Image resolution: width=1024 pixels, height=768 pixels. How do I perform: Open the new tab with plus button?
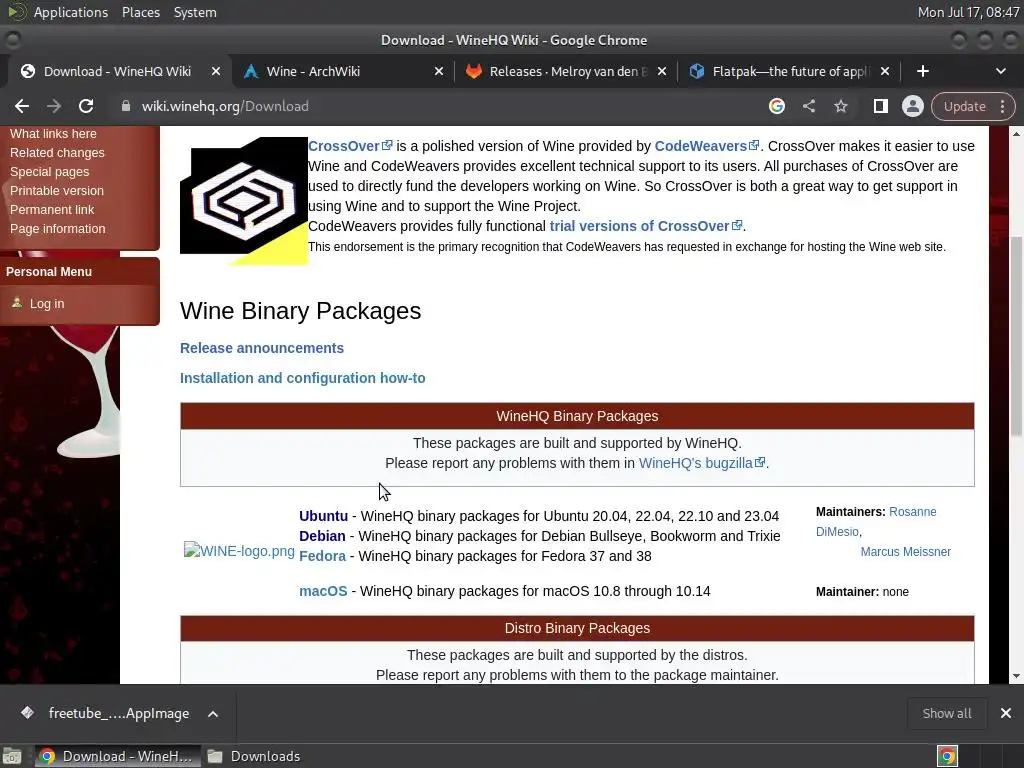(x=923, y=71)
